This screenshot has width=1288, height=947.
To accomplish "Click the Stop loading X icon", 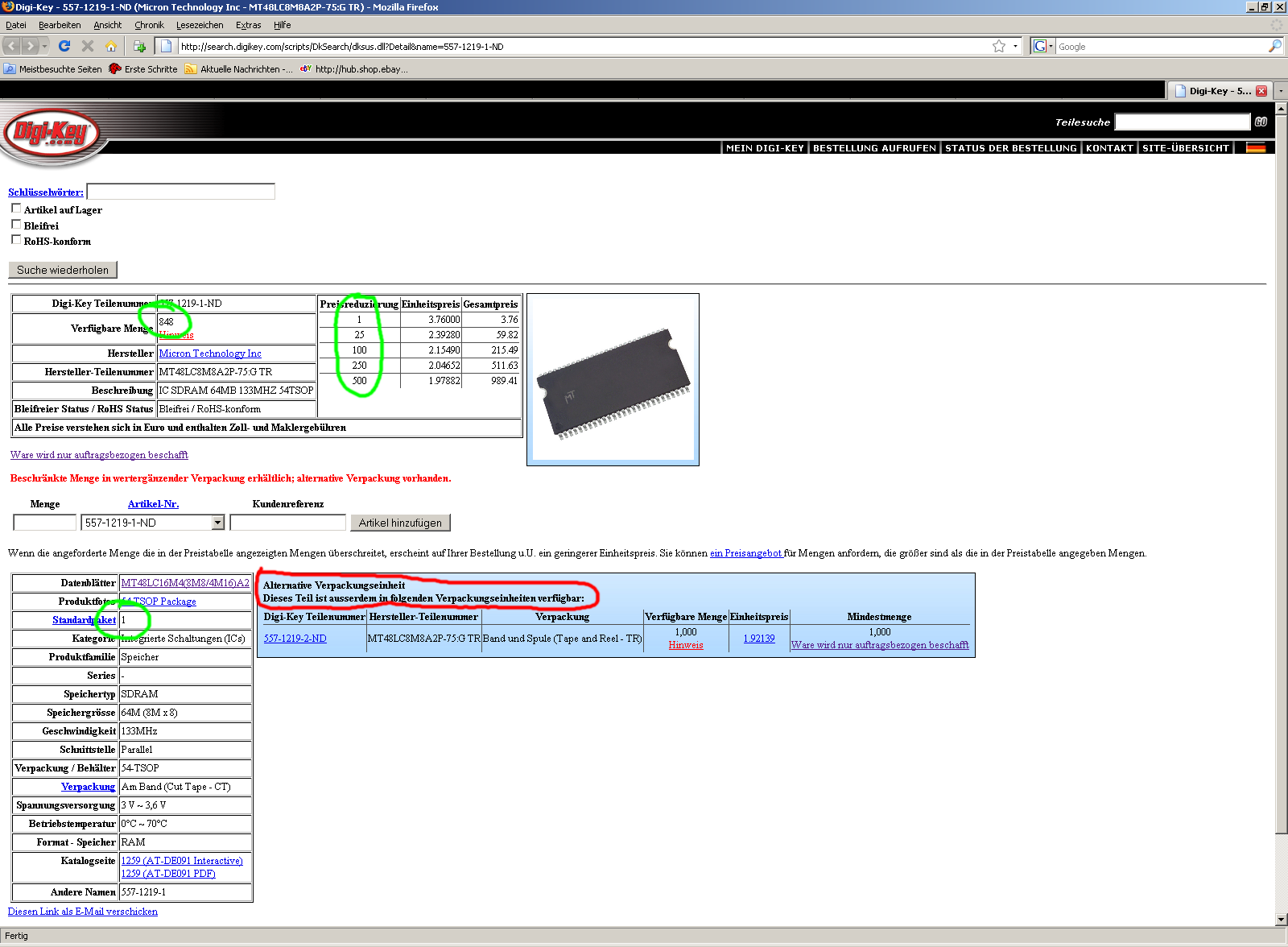I will coord(88,46).
